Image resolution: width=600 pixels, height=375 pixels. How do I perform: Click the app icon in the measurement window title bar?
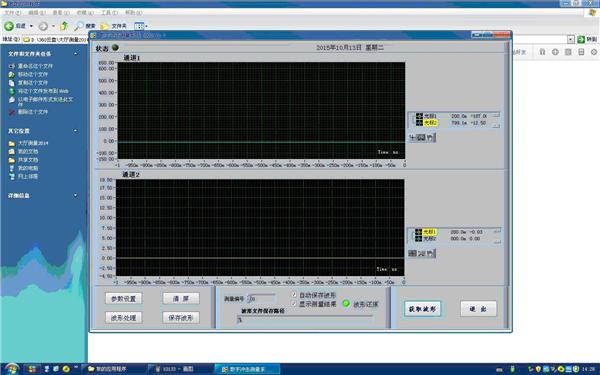(94, 35)
